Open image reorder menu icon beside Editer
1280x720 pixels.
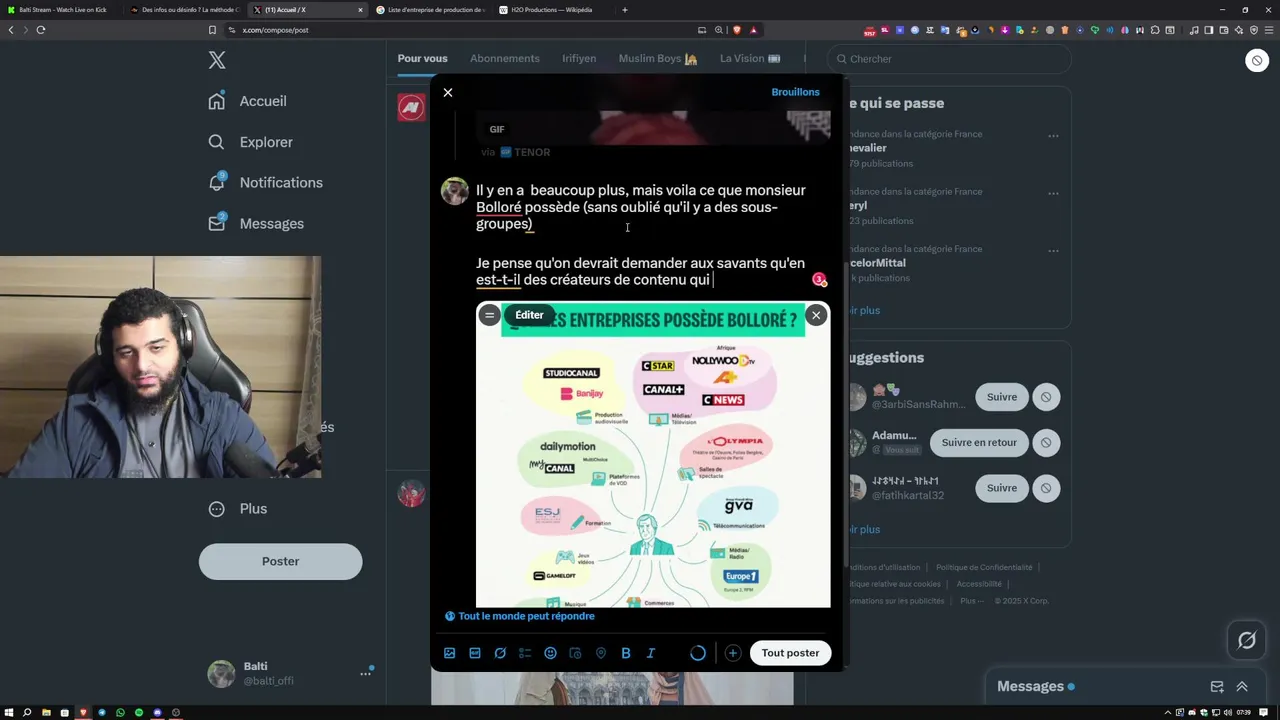coord(489,315)
